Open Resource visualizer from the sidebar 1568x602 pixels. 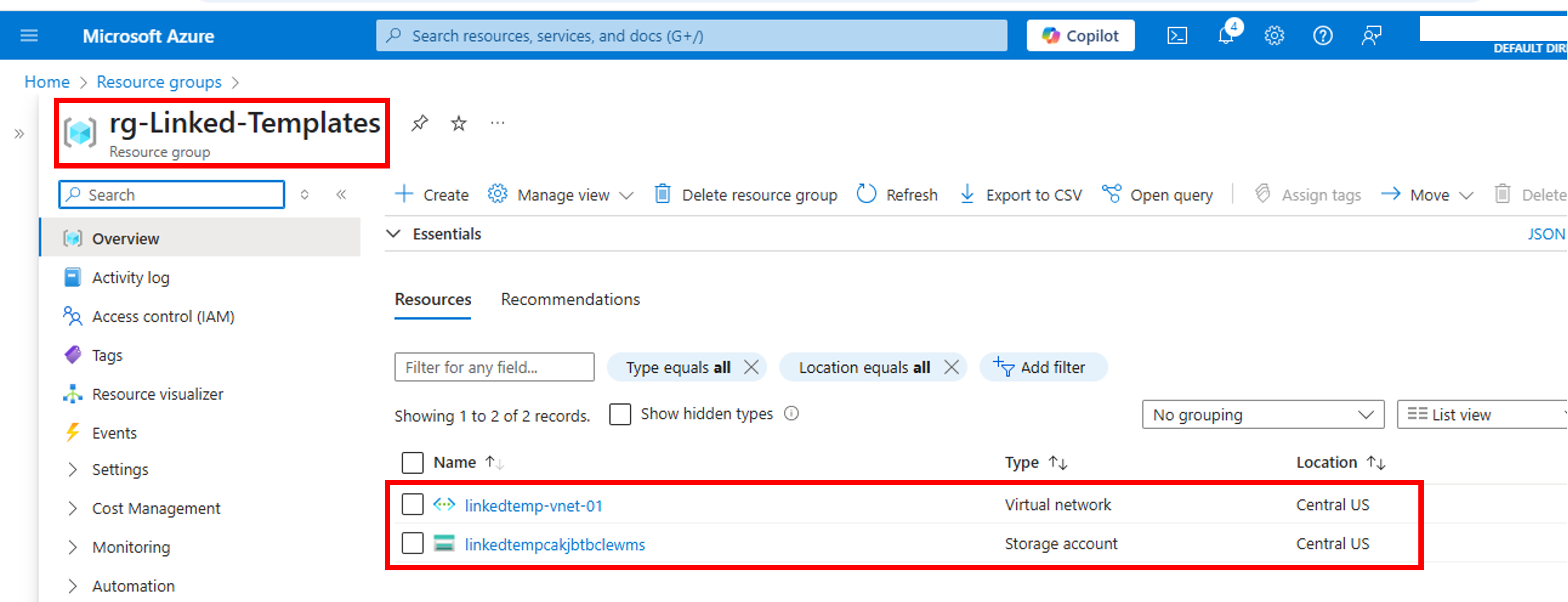coord(158,394)
